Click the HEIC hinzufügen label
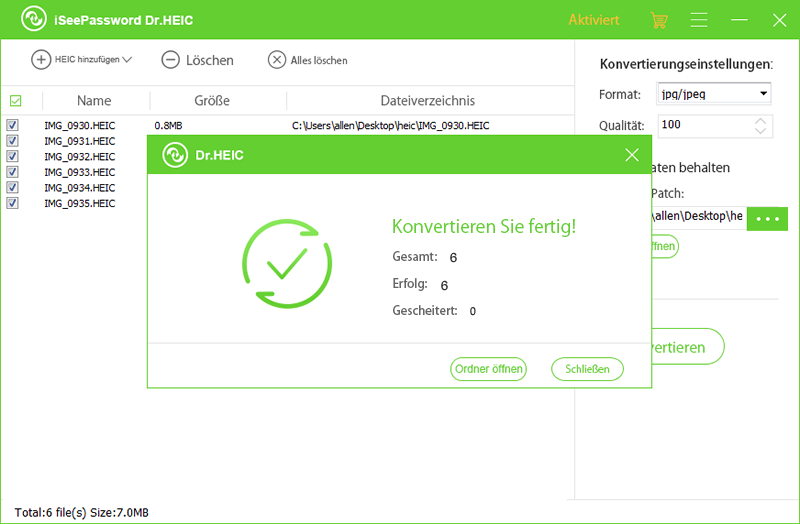The height and width of the screenshot is (524, 800). pos(87,60)
